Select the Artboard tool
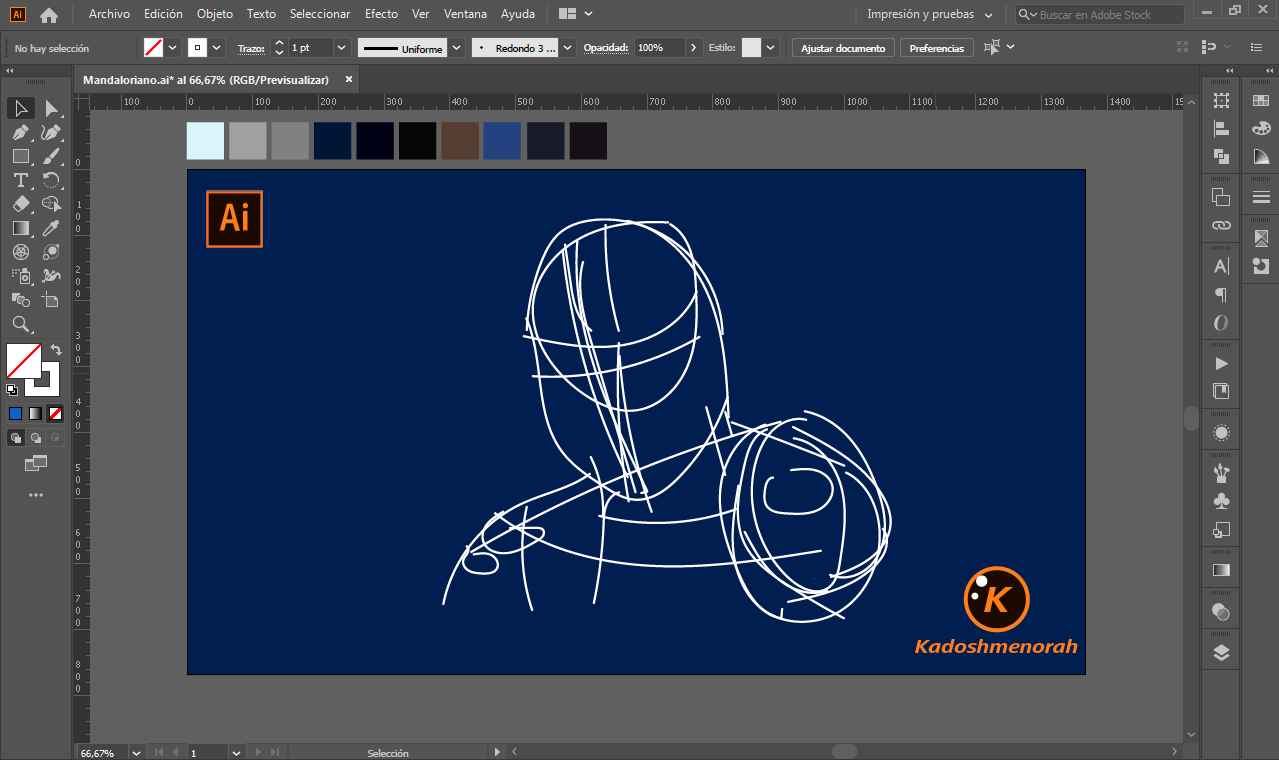The width and height of the screenshot is (1279, 760). tap(51, 300)
